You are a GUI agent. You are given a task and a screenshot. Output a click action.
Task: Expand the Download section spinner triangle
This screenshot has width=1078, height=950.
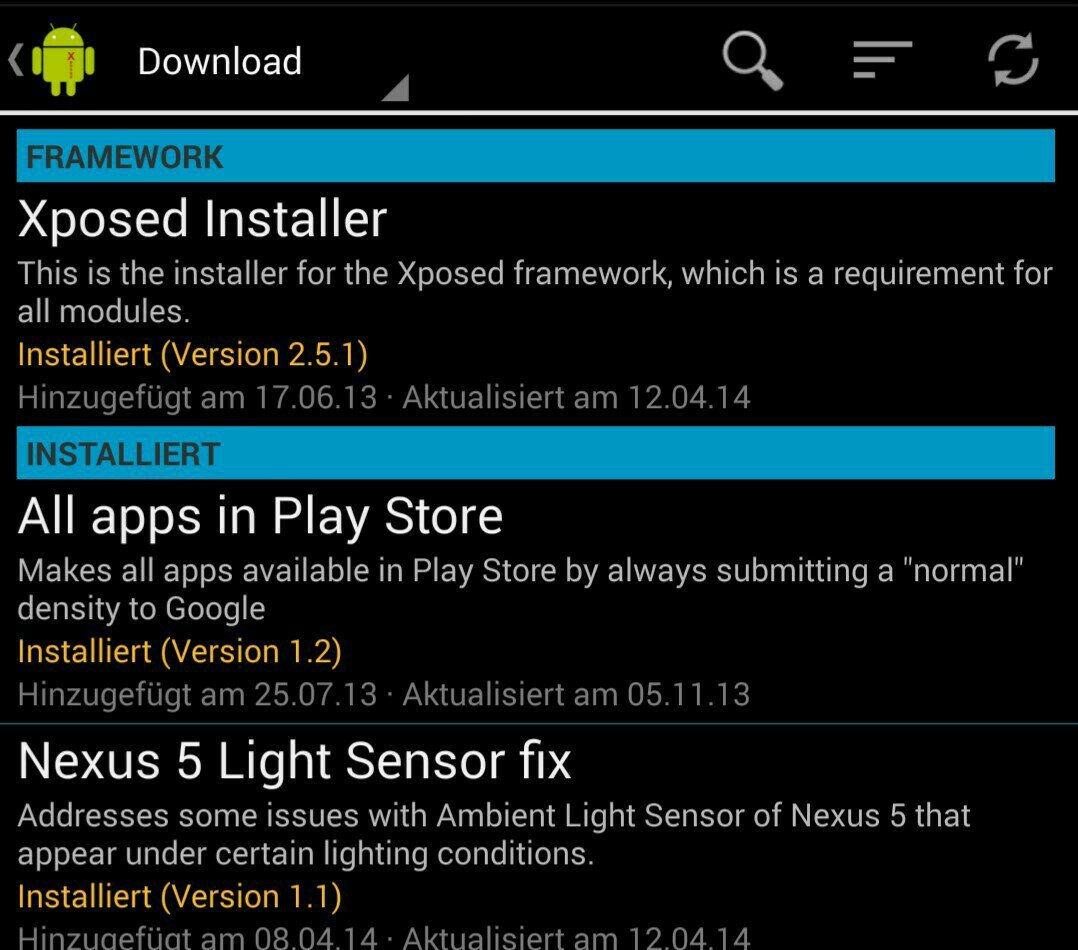(396, 88)
